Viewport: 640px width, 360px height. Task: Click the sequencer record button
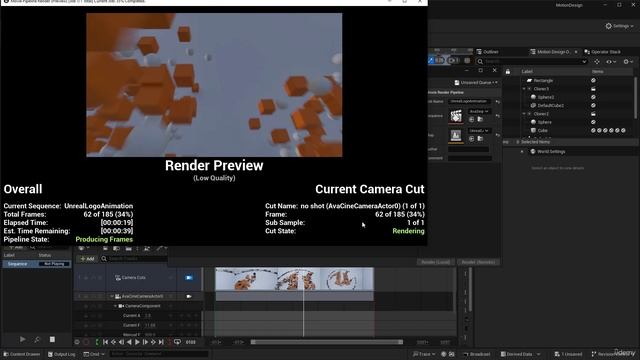86,342
